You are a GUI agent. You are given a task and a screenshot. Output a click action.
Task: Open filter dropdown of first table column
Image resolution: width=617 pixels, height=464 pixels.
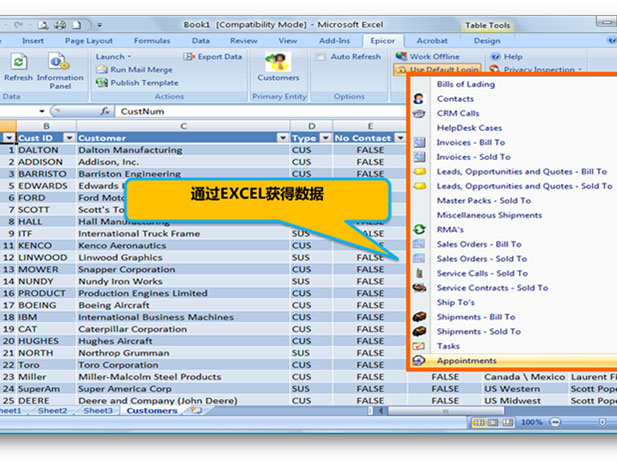point(9,138)
